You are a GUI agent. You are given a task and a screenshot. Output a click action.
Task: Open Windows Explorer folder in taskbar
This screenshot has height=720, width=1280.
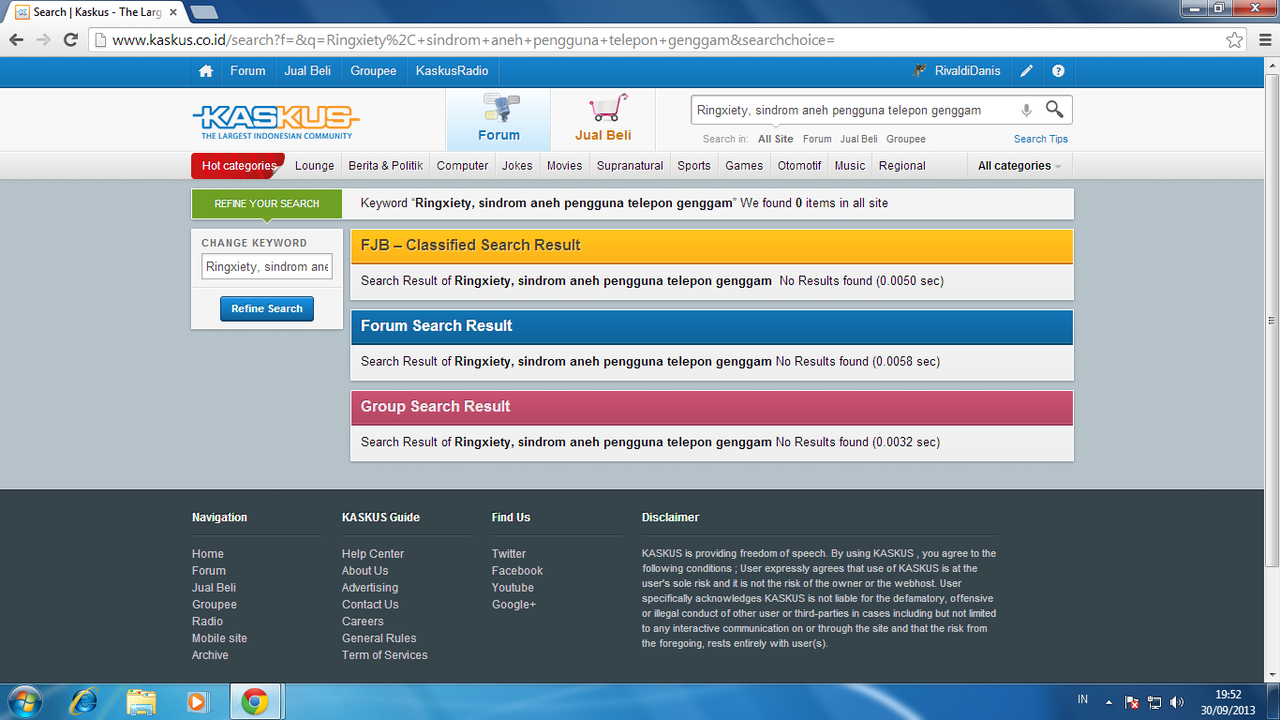coord(141,702)
